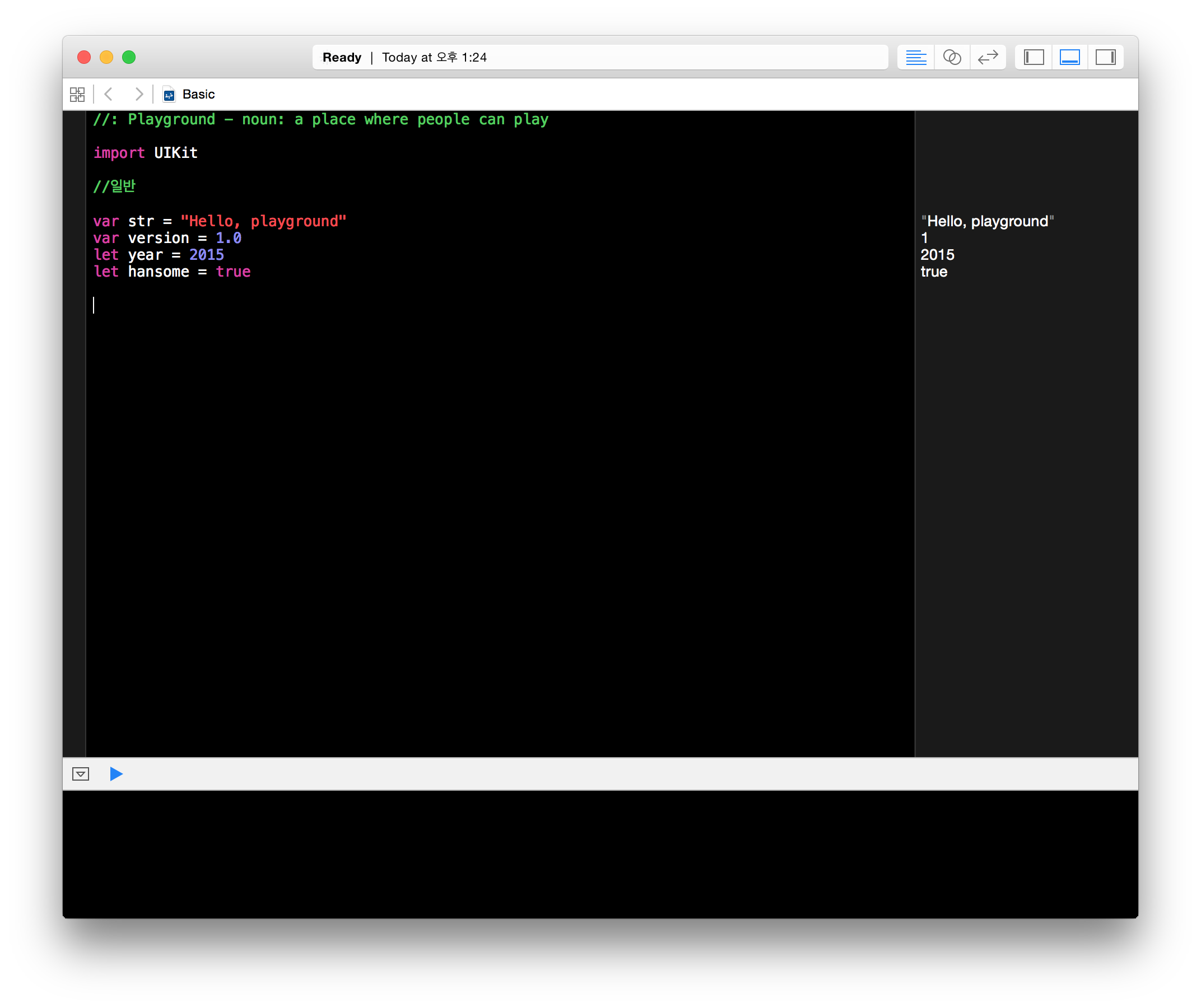Viewport: 1201px width, 1008px height.
Task: Click the Basic playground file icon
Action: click(169, 94)
